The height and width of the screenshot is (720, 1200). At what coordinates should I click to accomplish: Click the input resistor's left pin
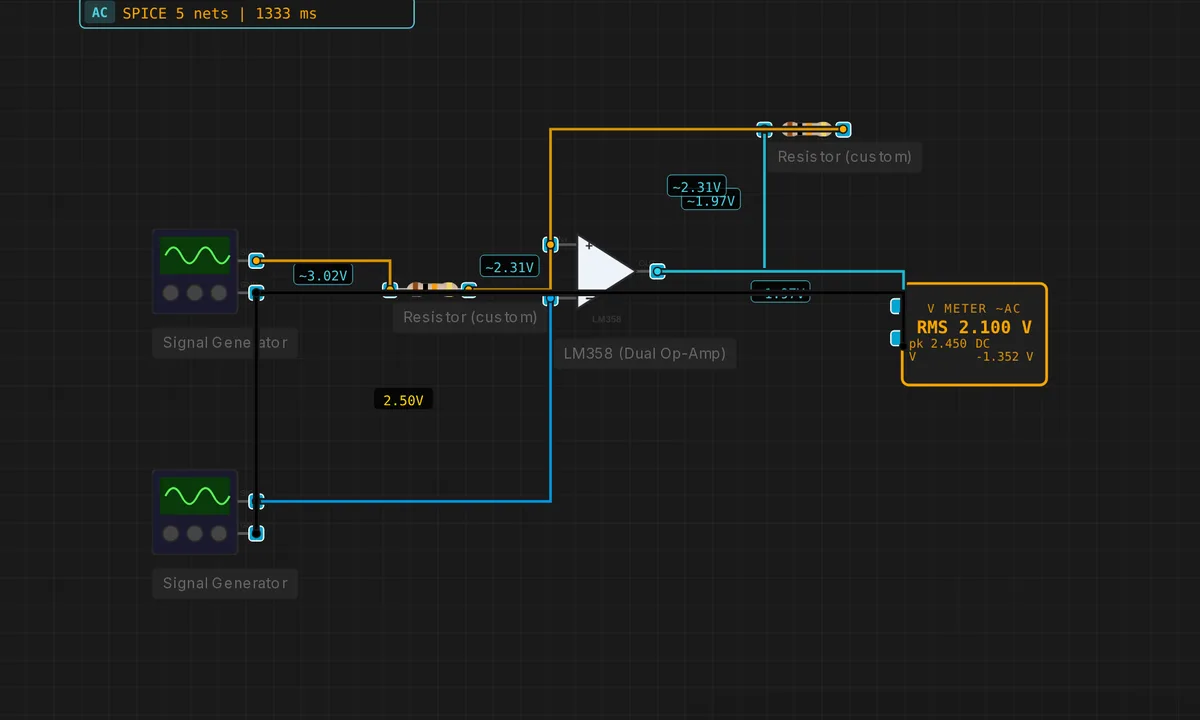[x=390, y=290]
